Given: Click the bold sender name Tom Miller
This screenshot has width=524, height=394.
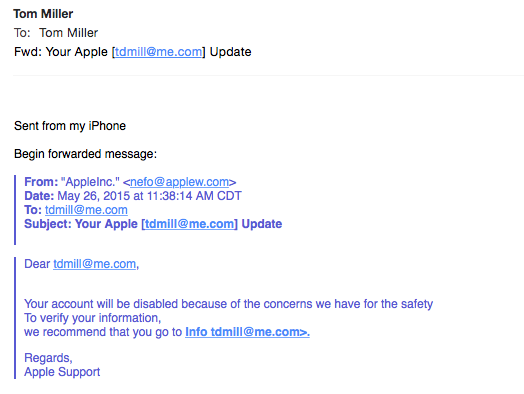Looking at the screenshot, I should [x=43, y=14].
